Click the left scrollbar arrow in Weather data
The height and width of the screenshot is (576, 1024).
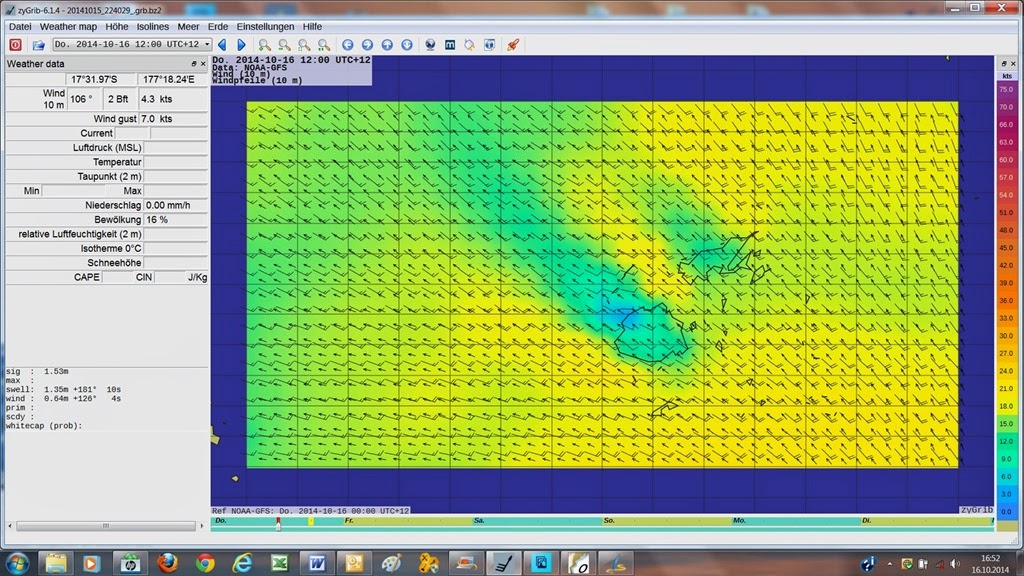coord(10,525)
